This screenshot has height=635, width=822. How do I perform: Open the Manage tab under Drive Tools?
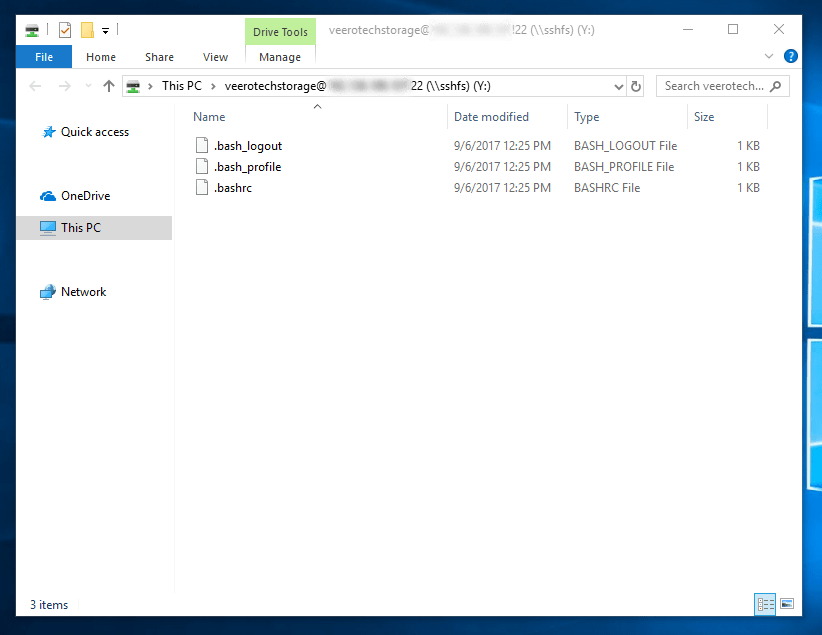[x=280, y=57]
